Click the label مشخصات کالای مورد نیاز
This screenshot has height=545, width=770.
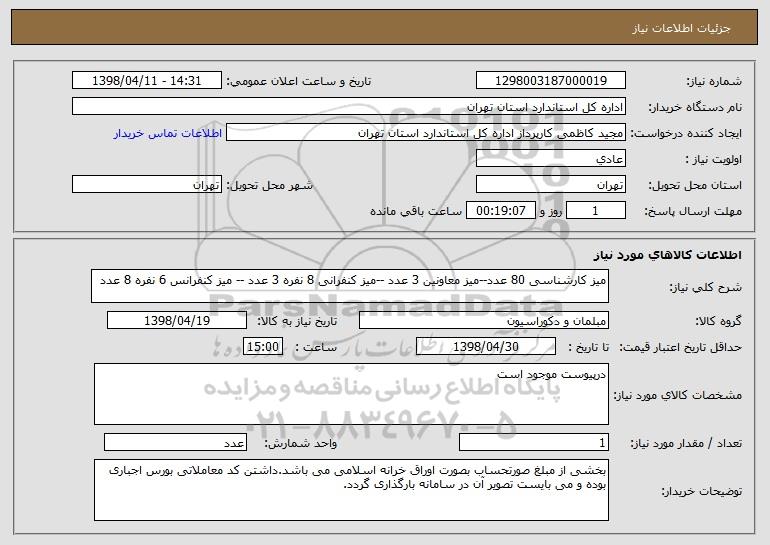coord(678,395)
